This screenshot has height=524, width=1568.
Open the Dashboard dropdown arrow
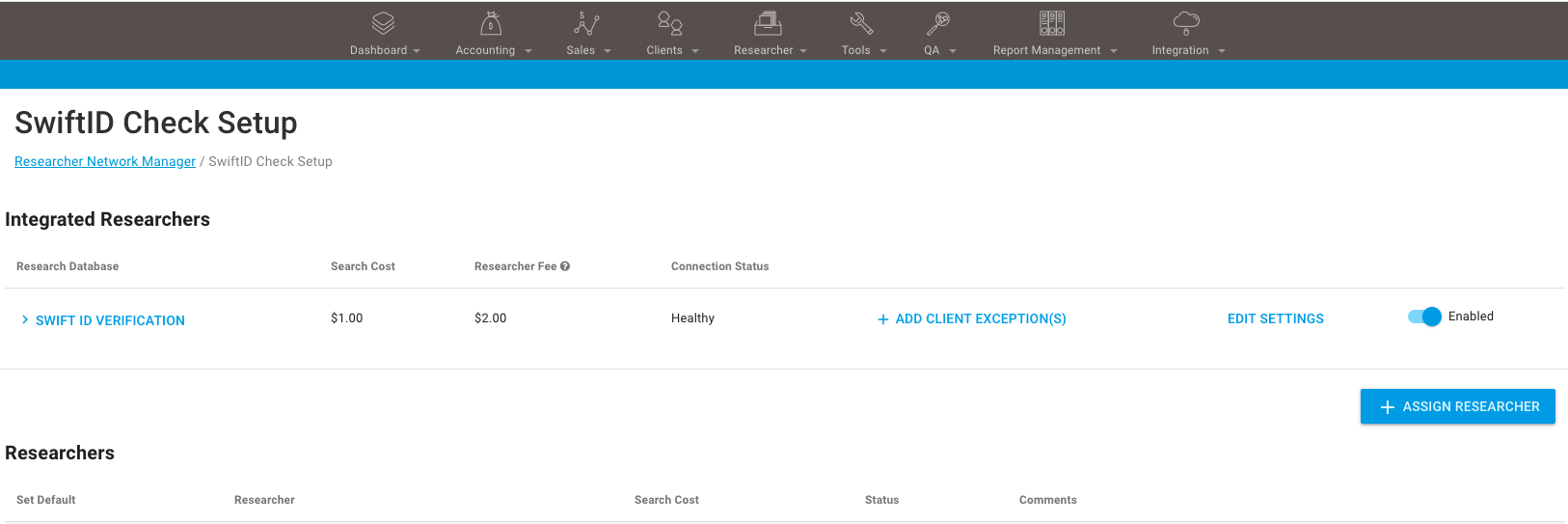point(417,51)
